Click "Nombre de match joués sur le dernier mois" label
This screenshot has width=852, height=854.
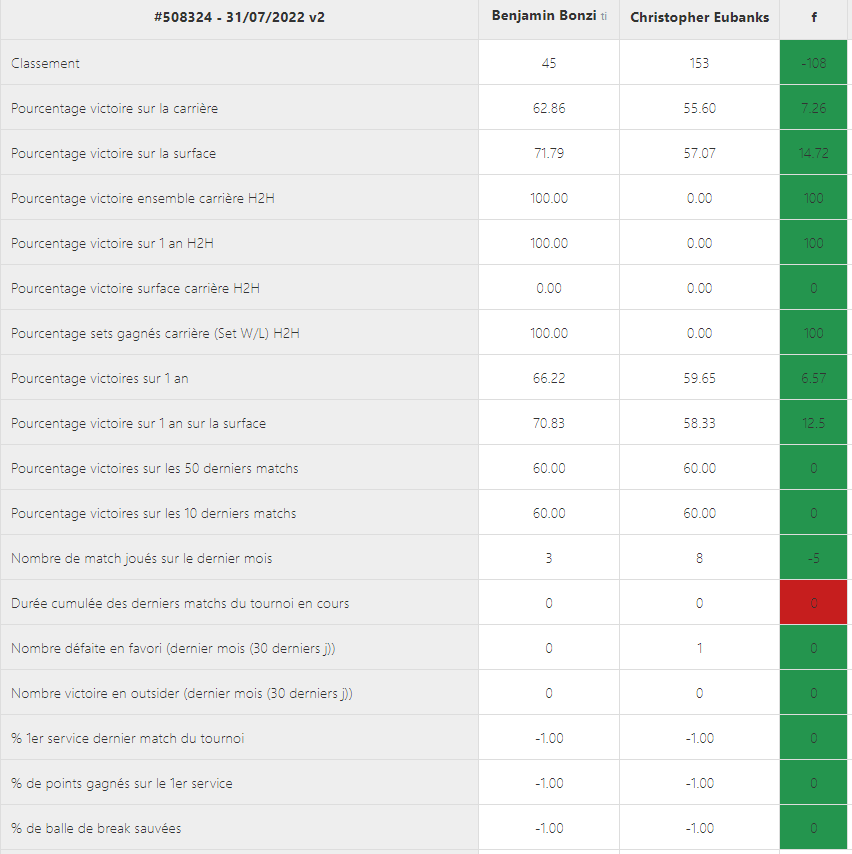[142, 559]
